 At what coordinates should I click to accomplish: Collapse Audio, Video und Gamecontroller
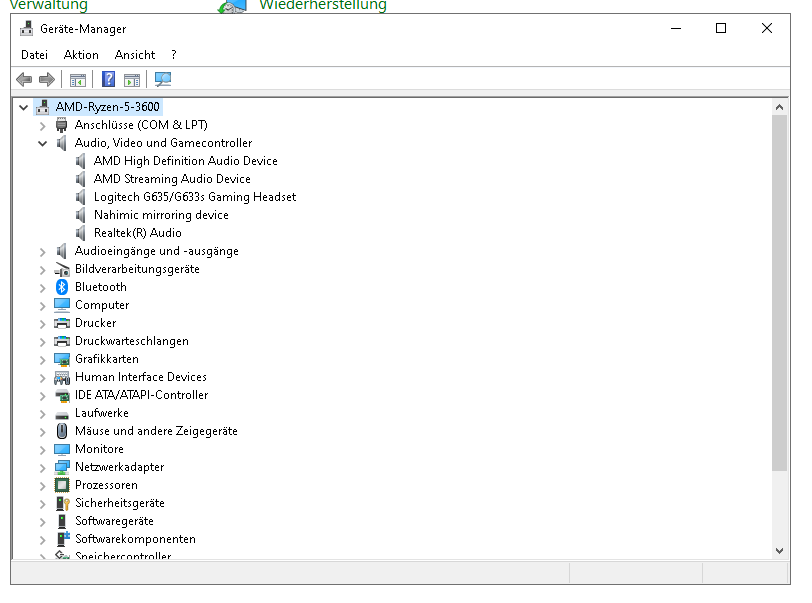point(42,143)
